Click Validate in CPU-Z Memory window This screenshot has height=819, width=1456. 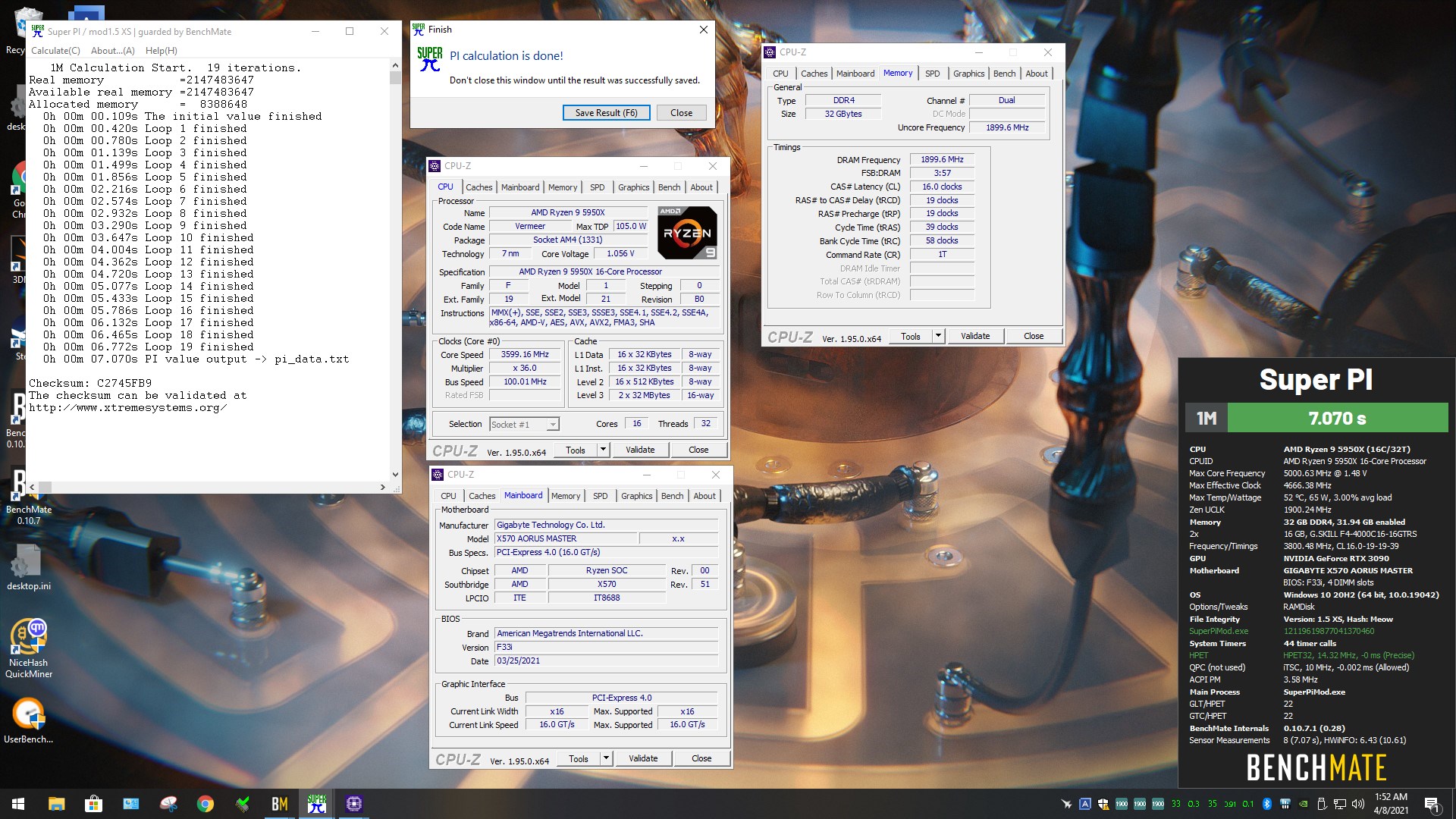(975, 336)
